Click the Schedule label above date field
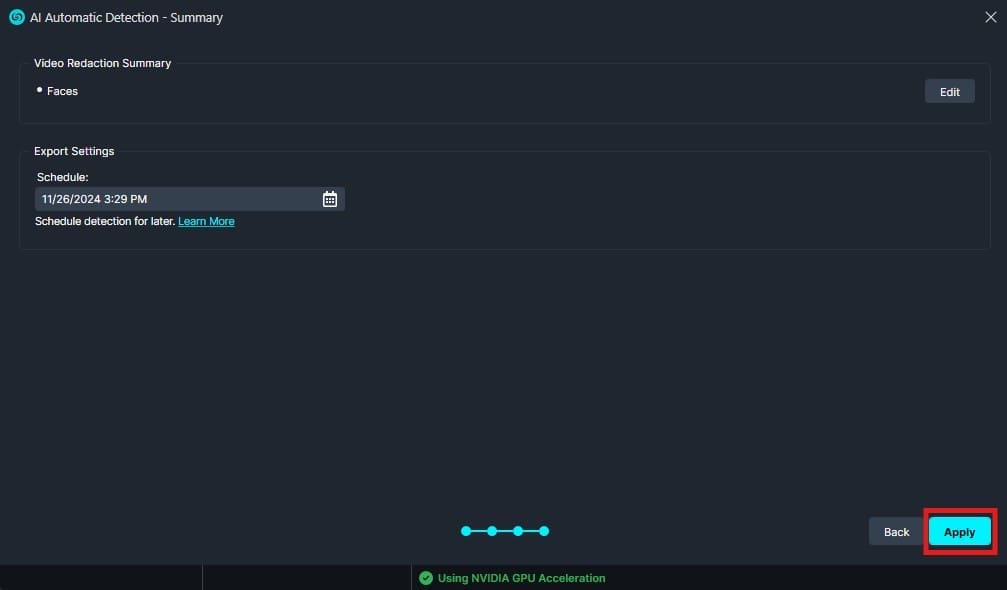 (x=62, y=177)
